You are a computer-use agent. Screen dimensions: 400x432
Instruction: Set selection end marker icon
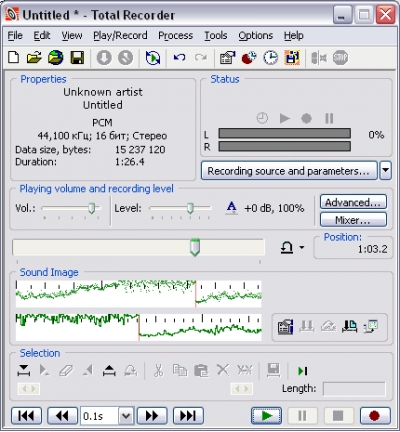[109, 370]
